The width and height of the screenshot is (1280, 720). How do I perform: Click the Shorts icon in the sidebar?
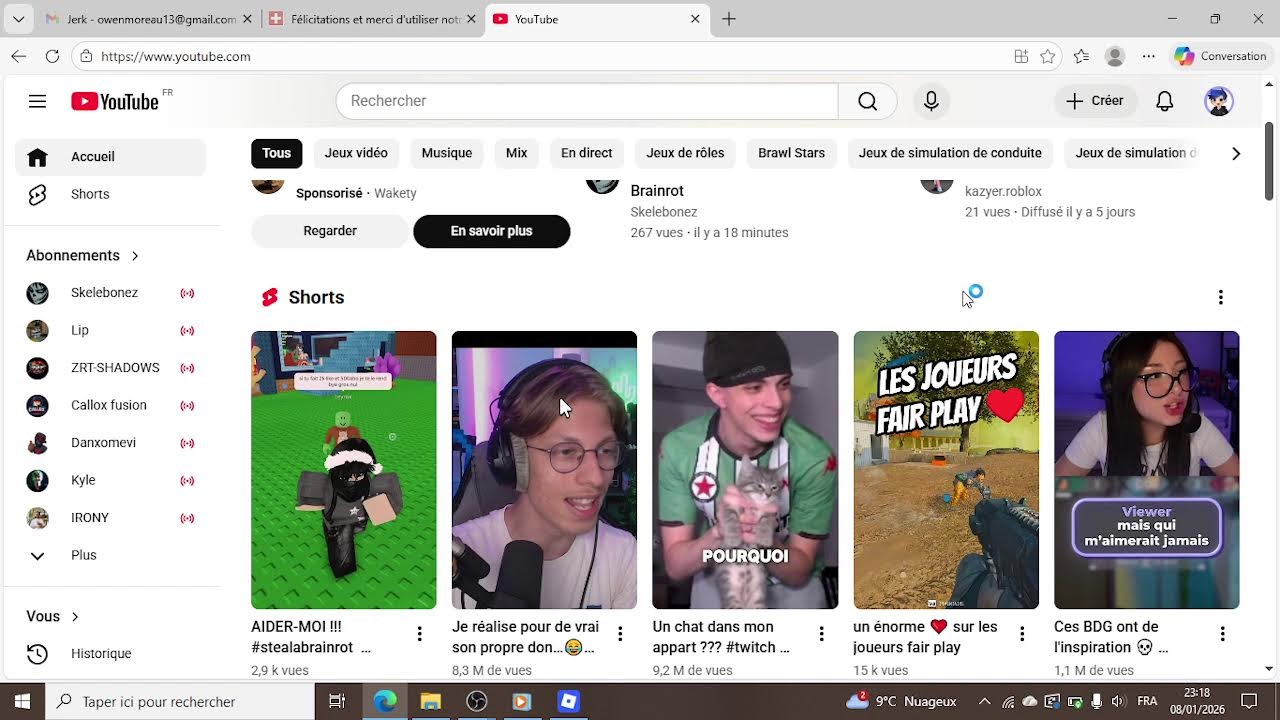click(37, 194)
